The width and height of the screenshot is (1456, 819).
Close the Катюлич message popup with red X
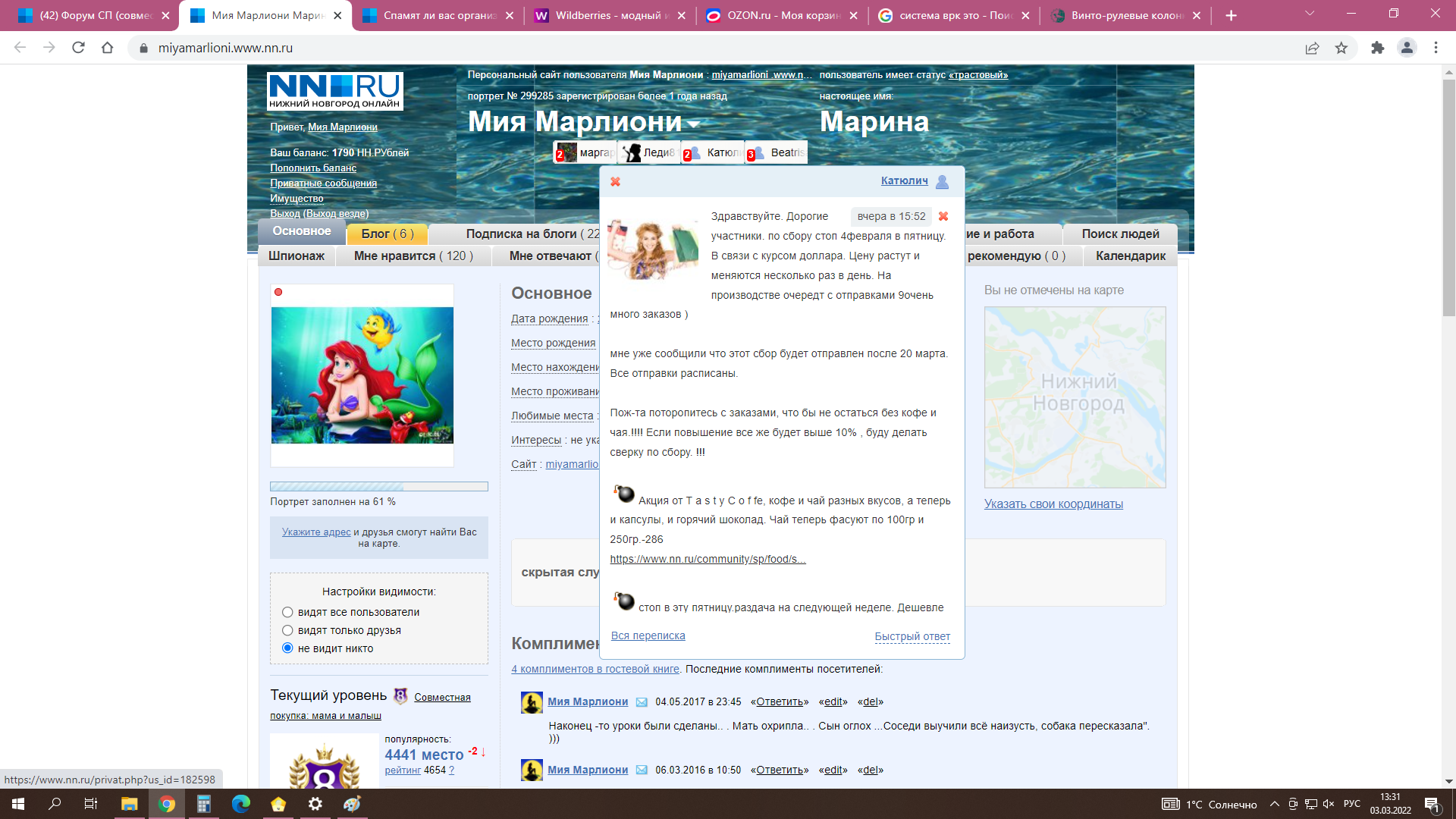point(615,182)
